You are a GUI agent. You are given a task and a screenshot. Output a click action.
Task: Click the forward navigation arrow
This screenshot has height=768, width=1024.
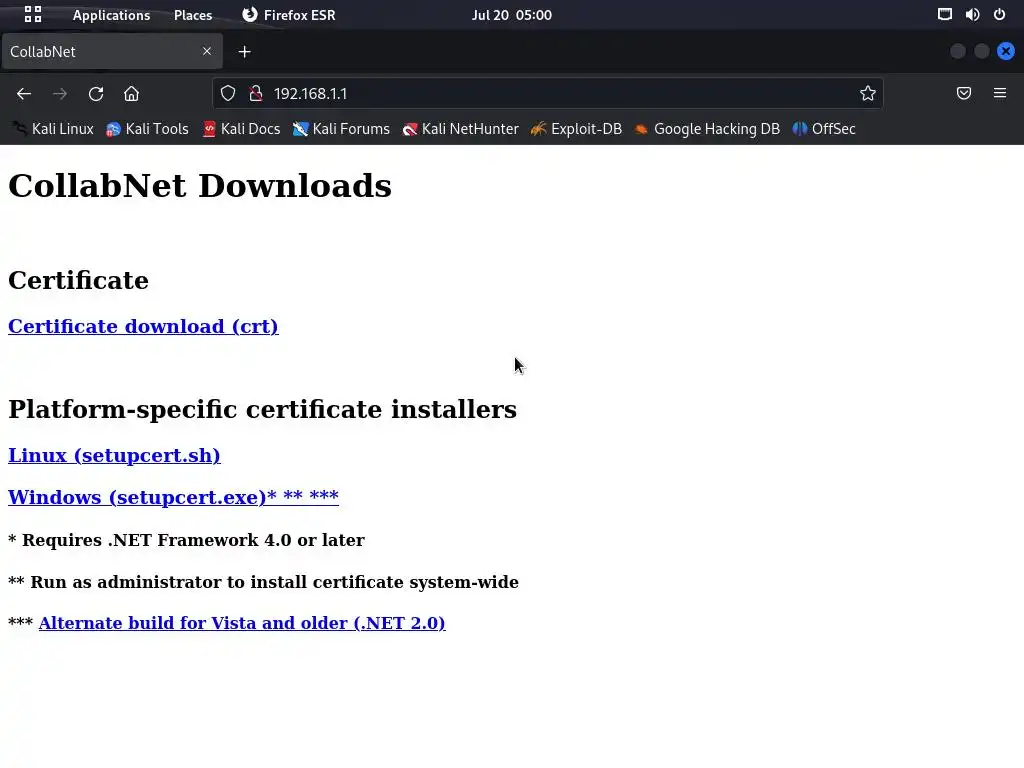click(x=60, y=93)
